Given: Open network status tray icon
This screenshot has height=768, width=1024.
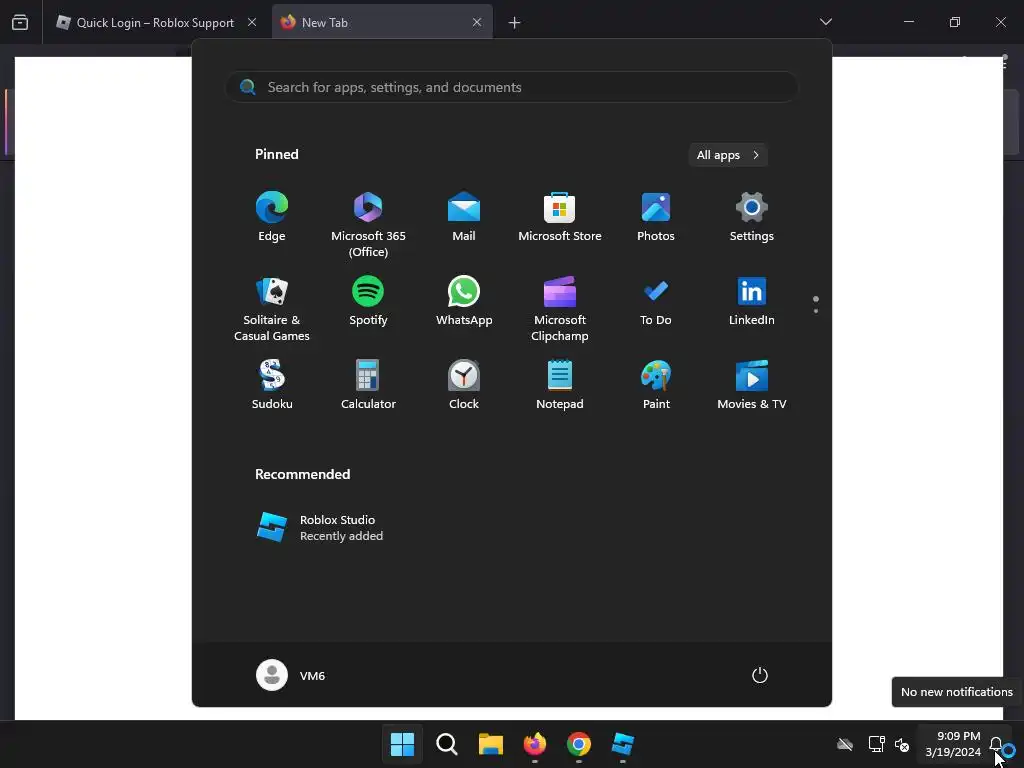Looking at the screenshot, I should tap(876, 744).
